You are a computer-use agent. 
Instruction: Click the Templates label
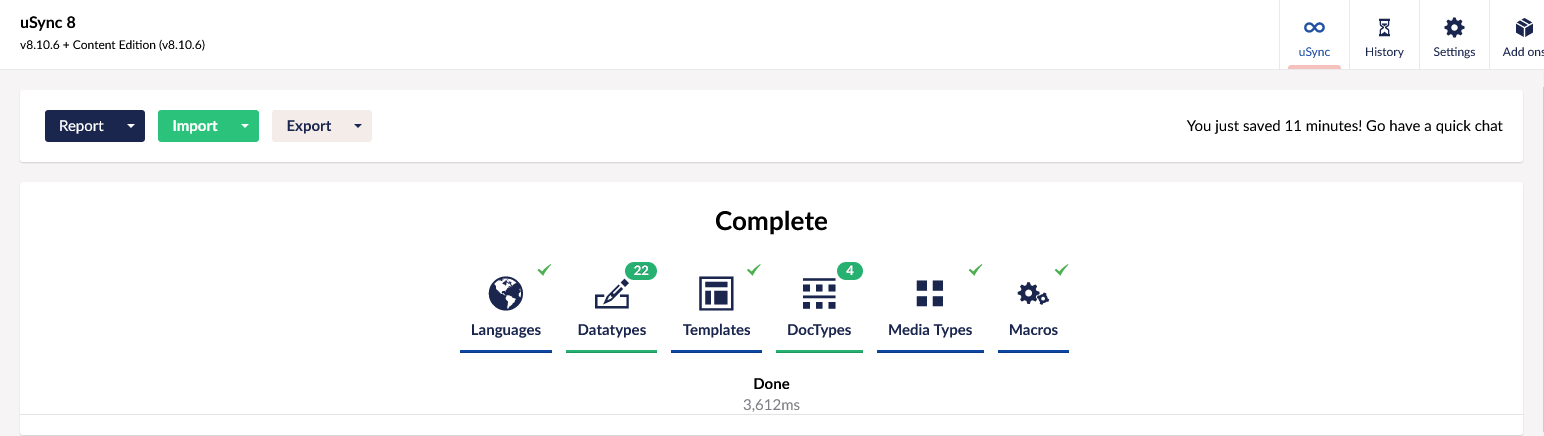[717, 330]
